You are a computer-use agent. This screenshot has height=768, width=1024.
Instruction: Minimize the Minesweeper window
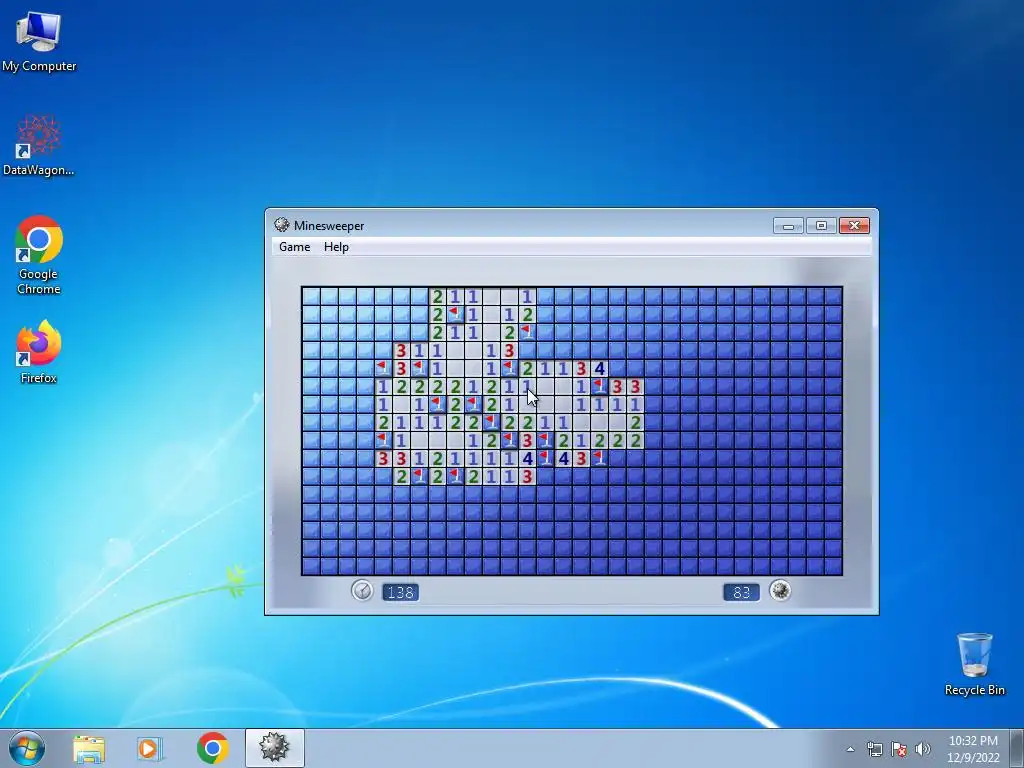(788, 225)
